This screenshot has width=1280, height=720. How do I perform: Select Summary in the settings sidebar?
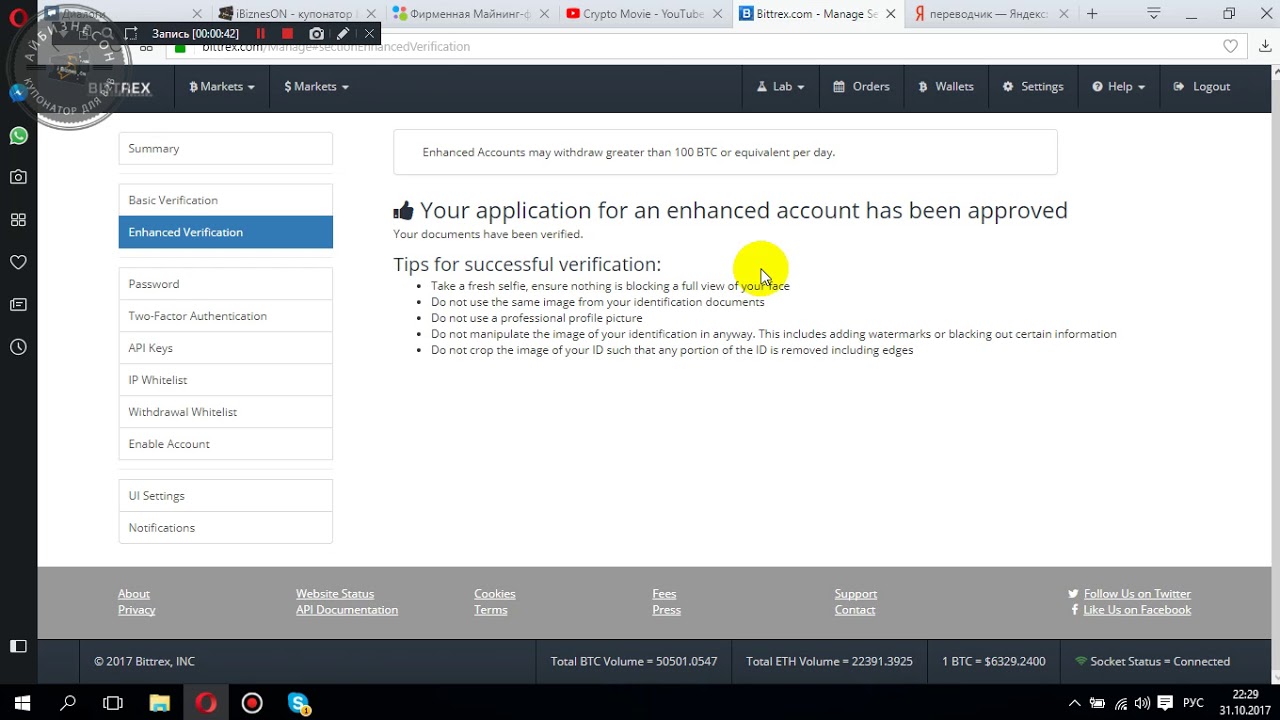(225, 148)
